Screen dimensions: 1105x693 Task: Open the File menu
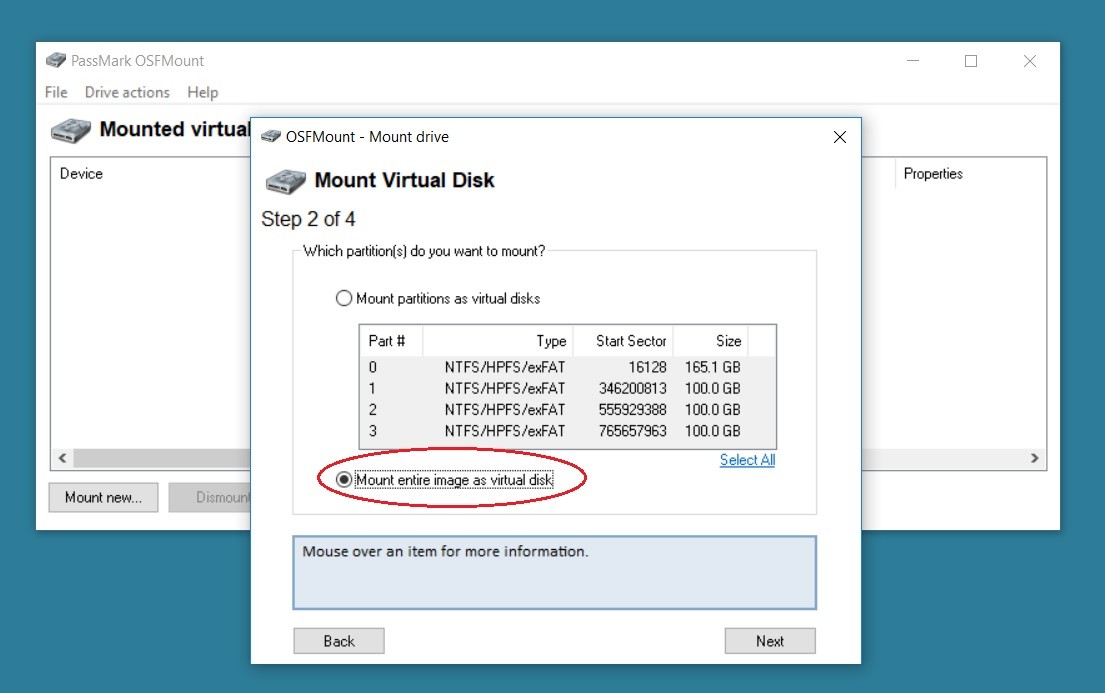point(56,92)
